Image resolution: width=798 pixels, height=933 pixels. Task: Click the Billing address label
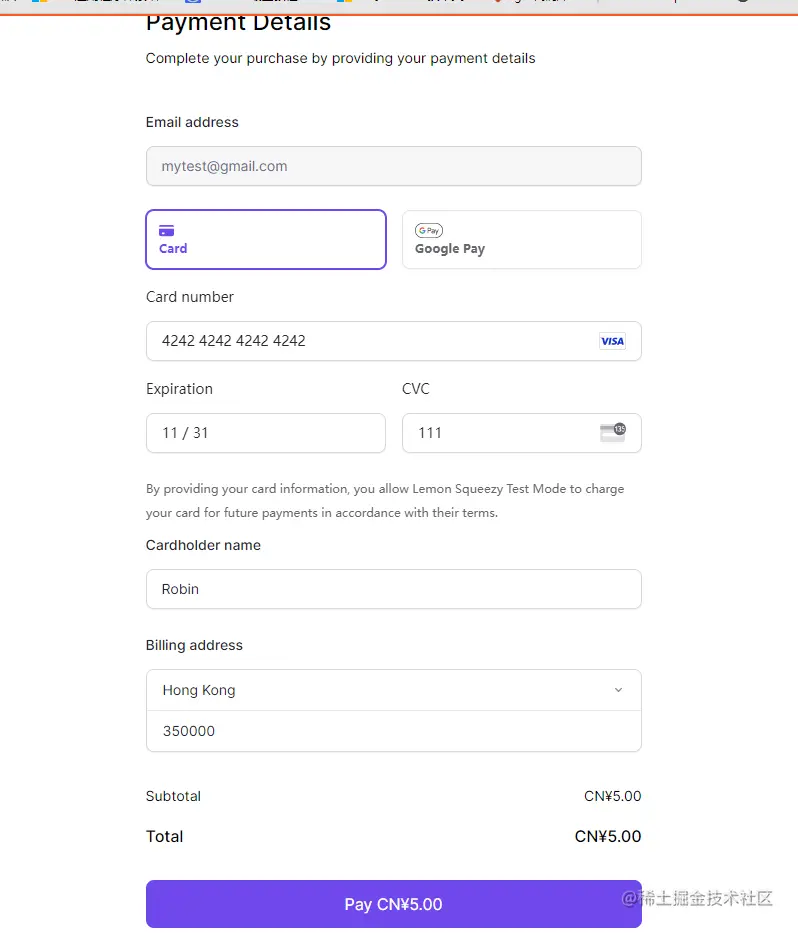tap(194, 645)
